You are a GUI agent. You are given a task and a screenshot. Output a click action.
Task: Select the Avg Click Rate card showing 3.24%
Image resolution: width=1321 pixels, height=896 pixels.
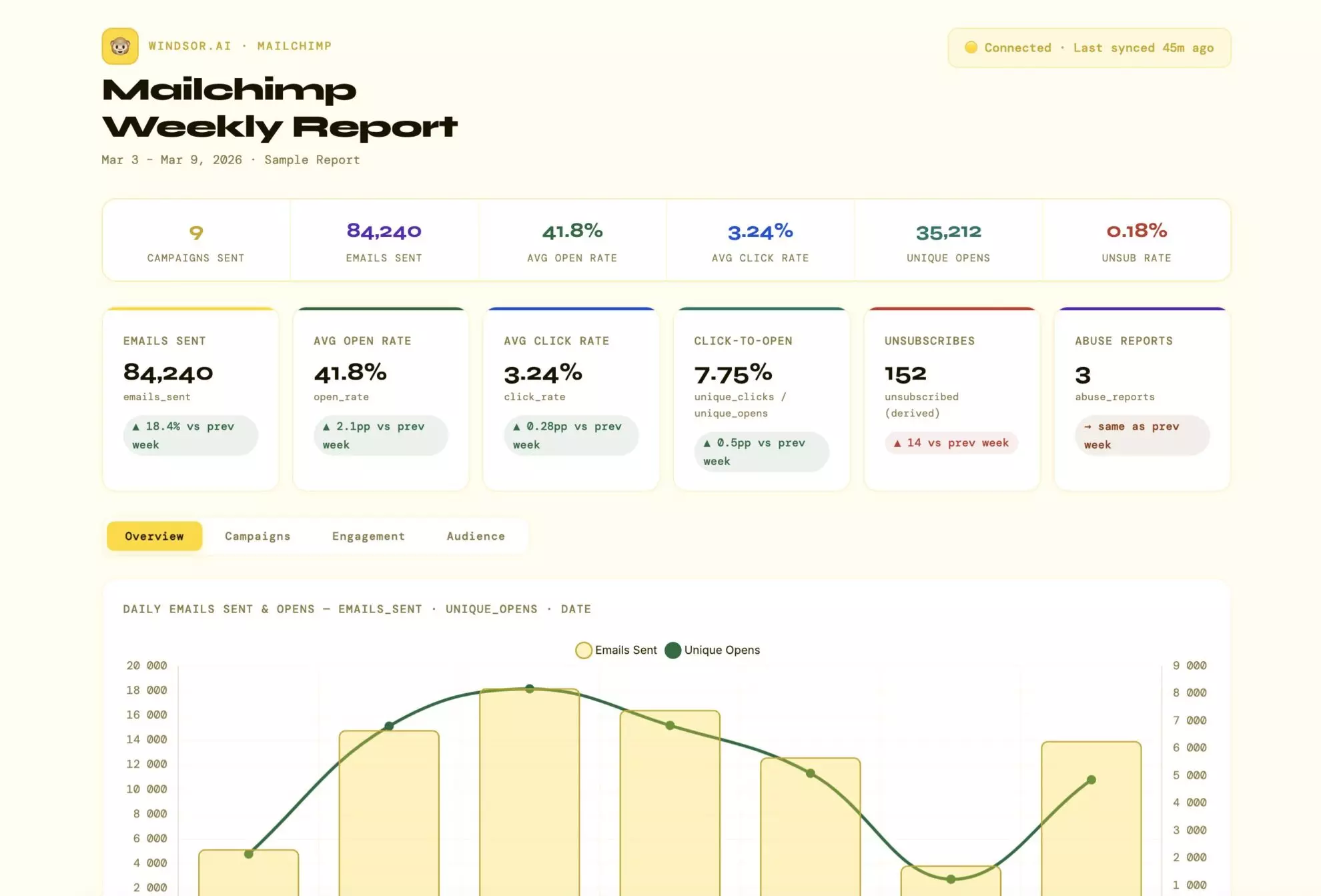pos(571,397)
